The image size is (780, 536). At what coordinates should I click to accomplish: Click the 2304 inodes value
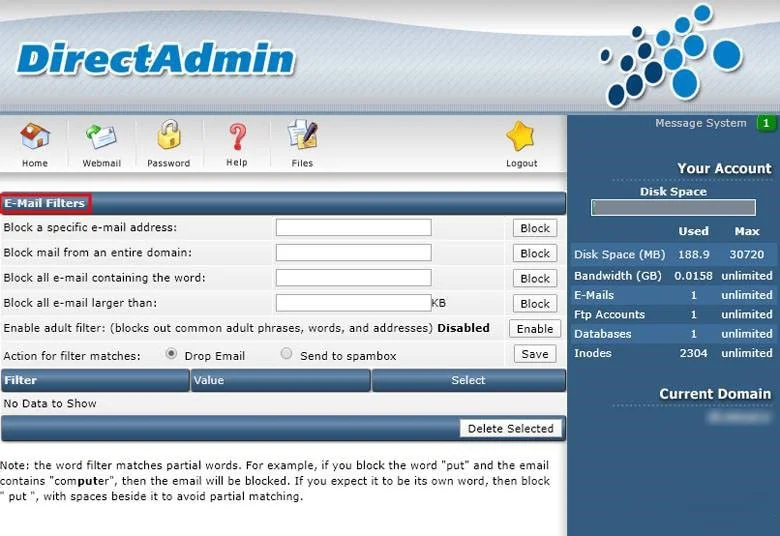(693, 353)
